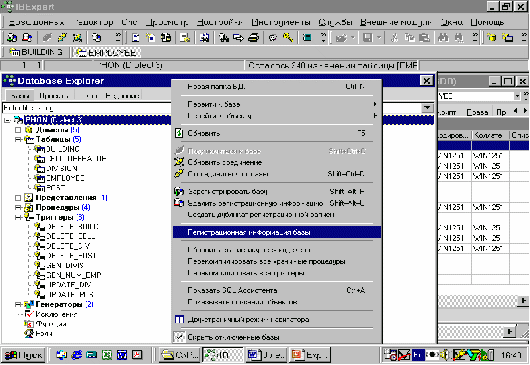
Task: Click the envelope icon in the system tray
Action: click(x=404, y=355)
